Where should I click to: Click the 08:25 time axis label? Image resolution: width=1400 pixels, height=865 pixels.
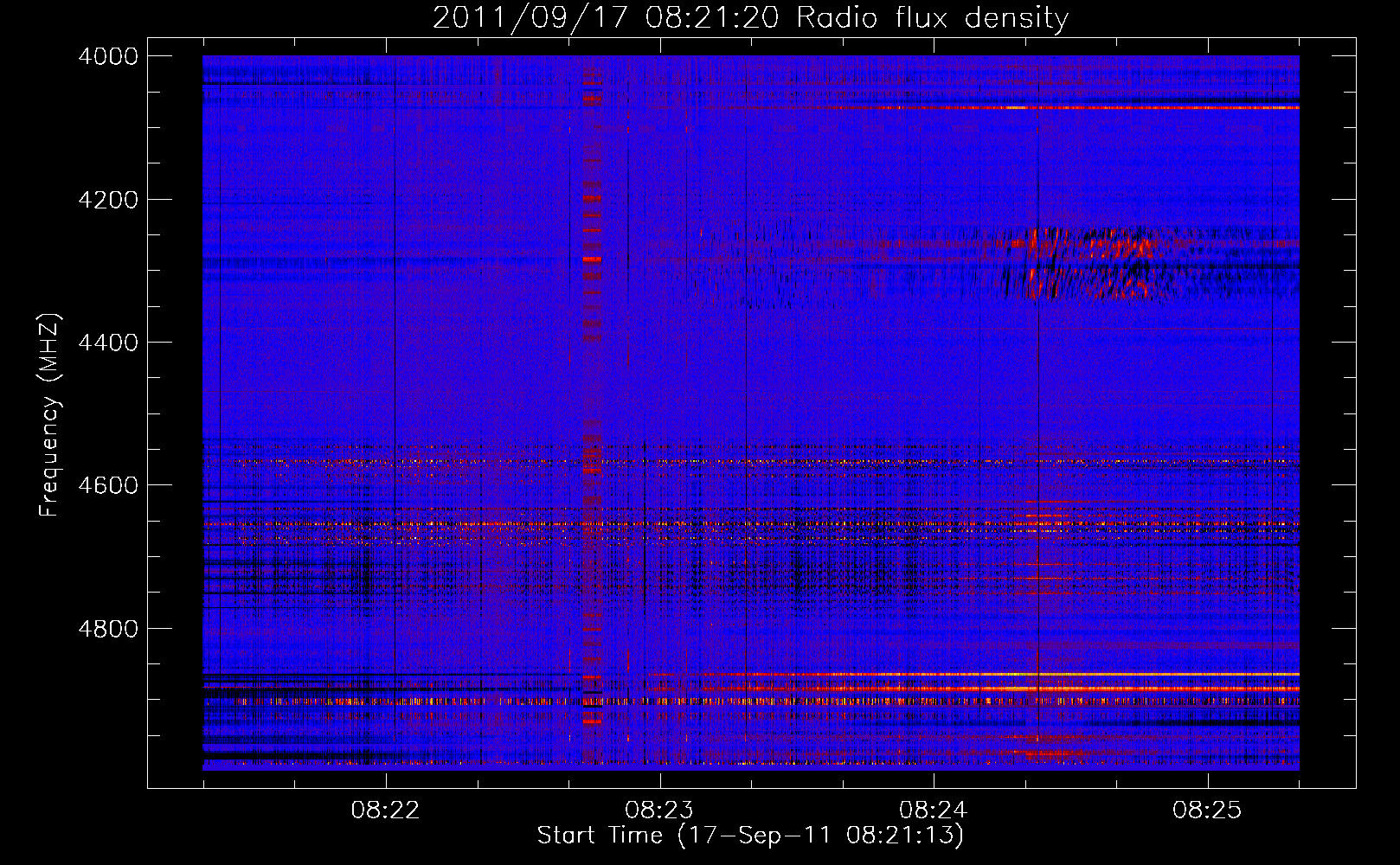(x=1207, y=810)
